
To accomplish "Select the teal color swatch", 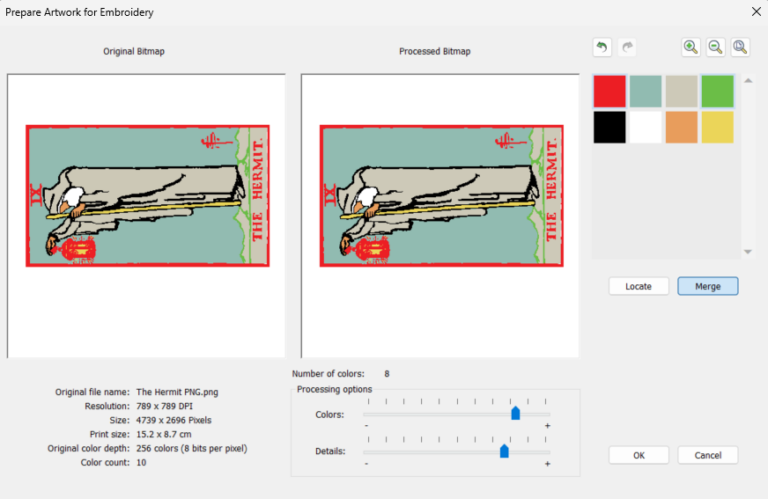I will tap(646, 91).
